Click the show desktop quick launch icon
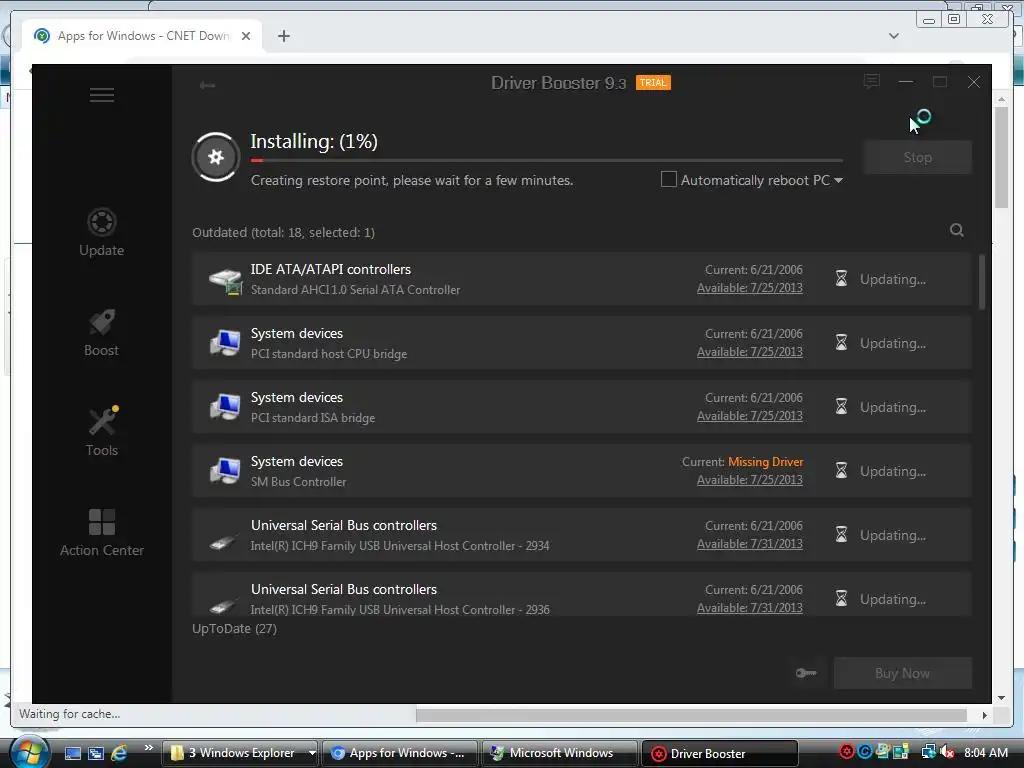This screenshot has width=1024, height=768. pyautogui.click(x=72, y=754)
